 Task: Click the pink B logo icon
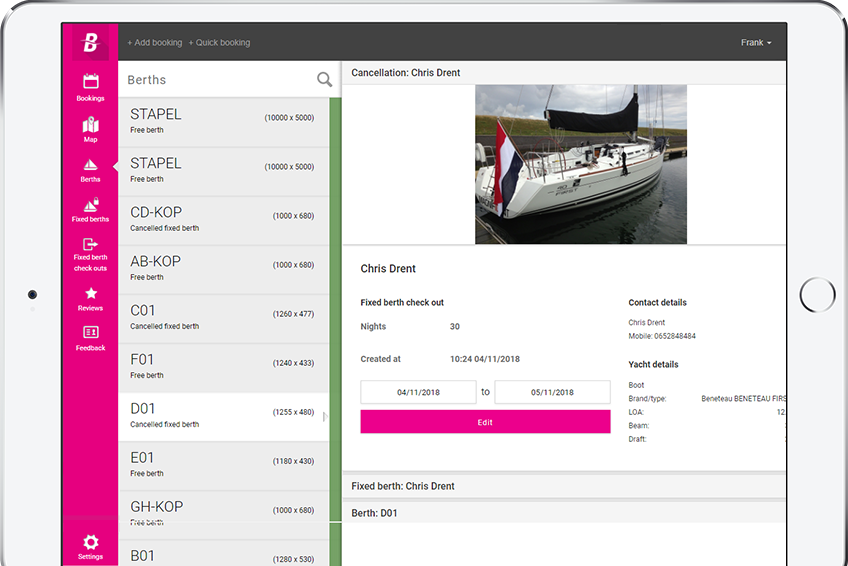coord(90,42)
